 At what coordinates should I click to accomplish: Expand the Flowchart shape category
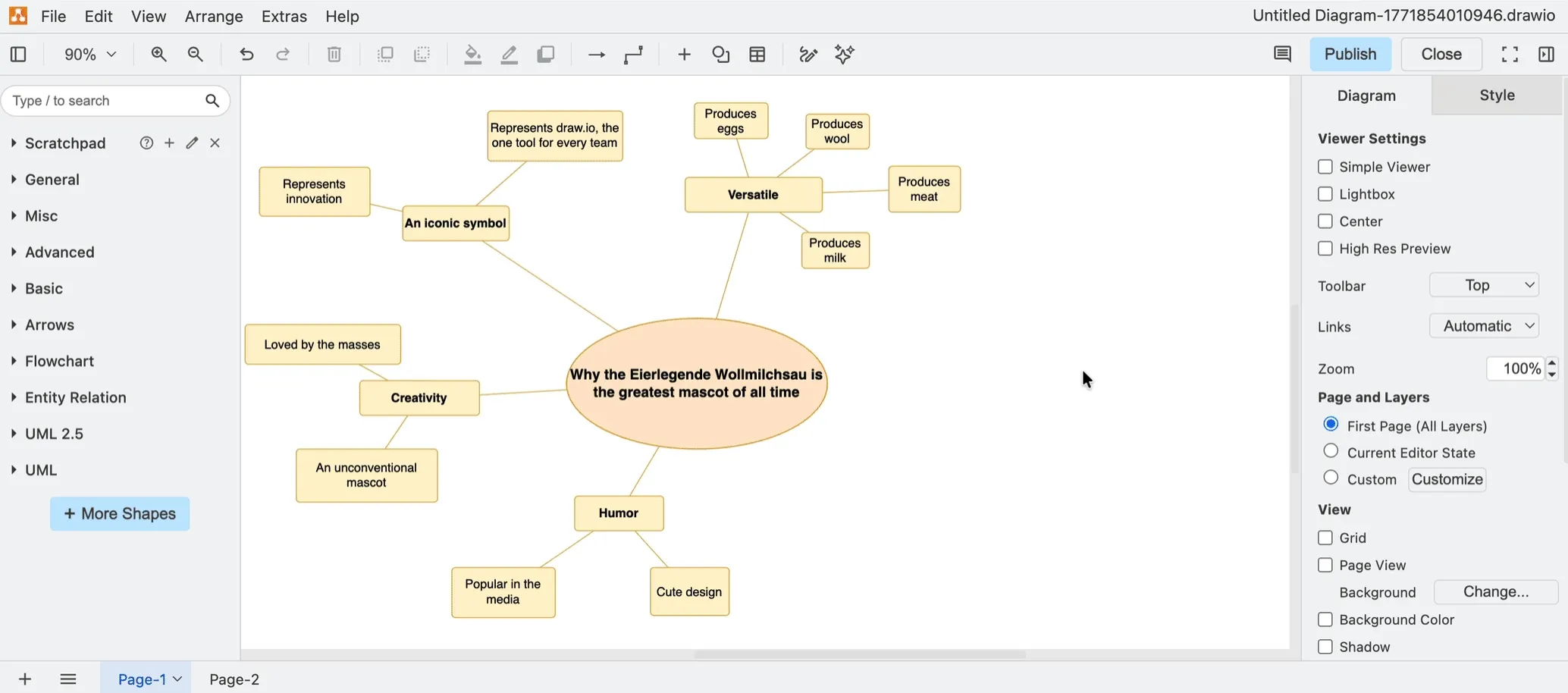tap(59, 361)
